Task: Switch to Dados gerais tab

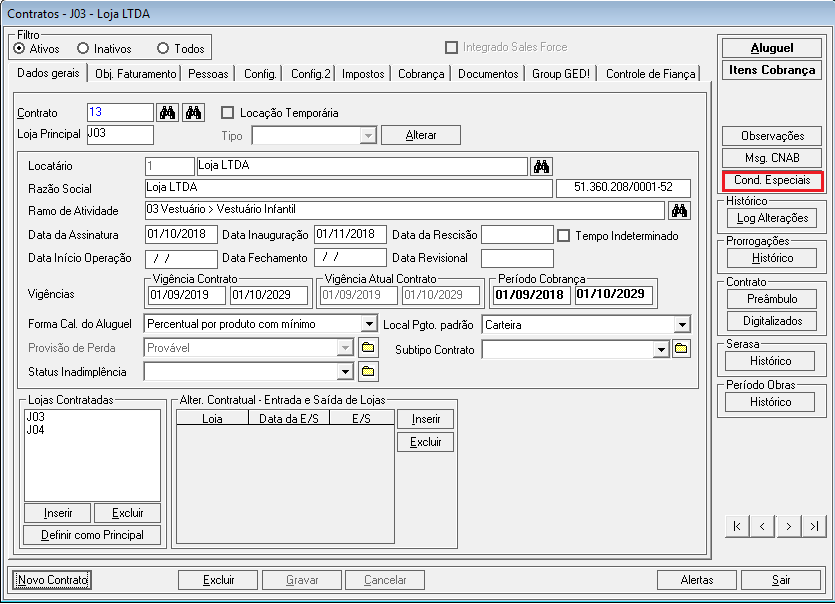Action: [48, 73]
